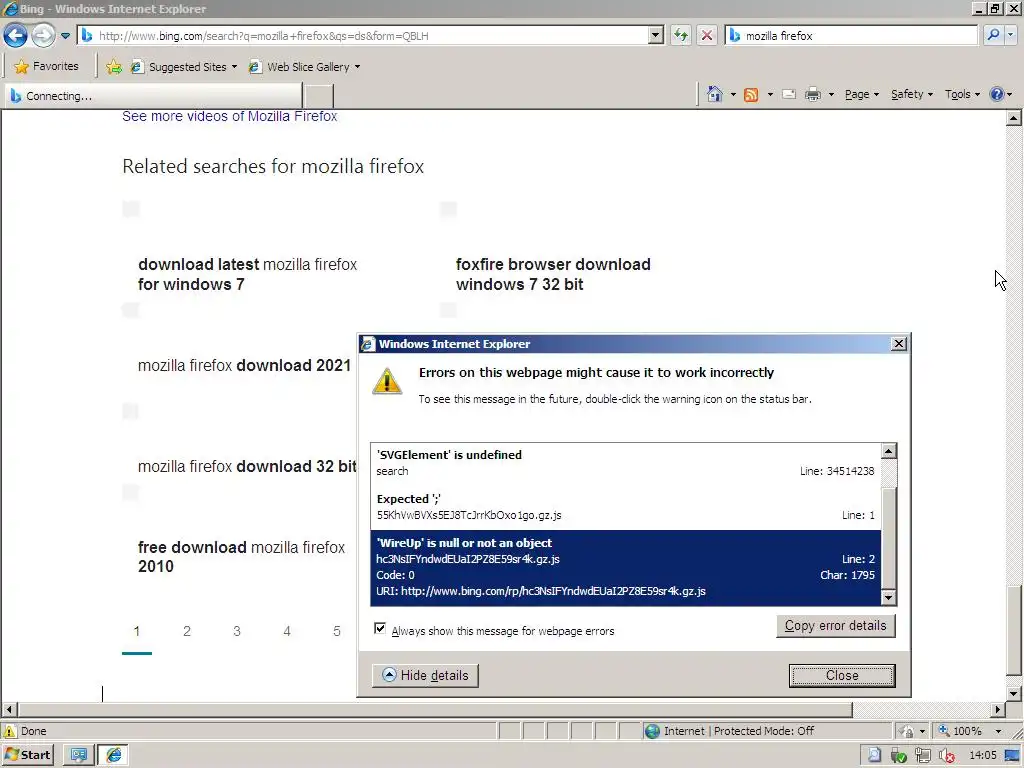Screen dimensions: 1024x768
Task: Select the 'WireUp' is null error entry
Action: click(626, 567)
